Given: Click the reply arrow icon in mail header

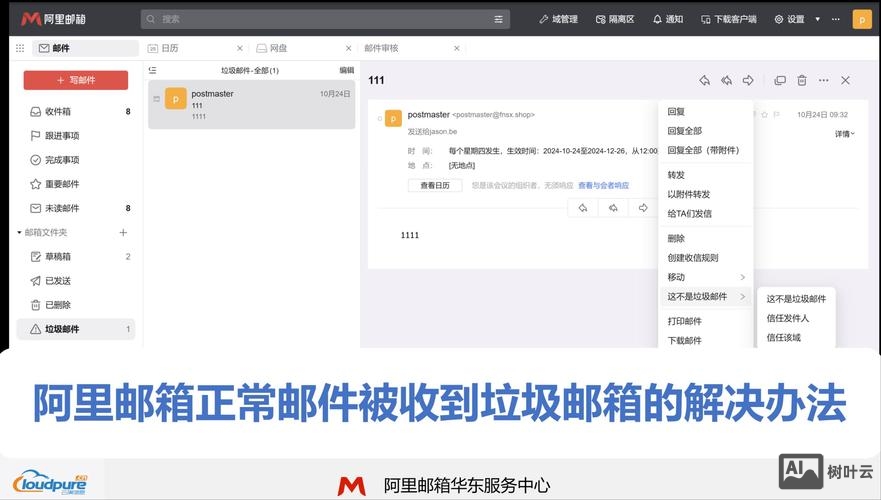Looking at the screenshot, I should click(705, 80).
